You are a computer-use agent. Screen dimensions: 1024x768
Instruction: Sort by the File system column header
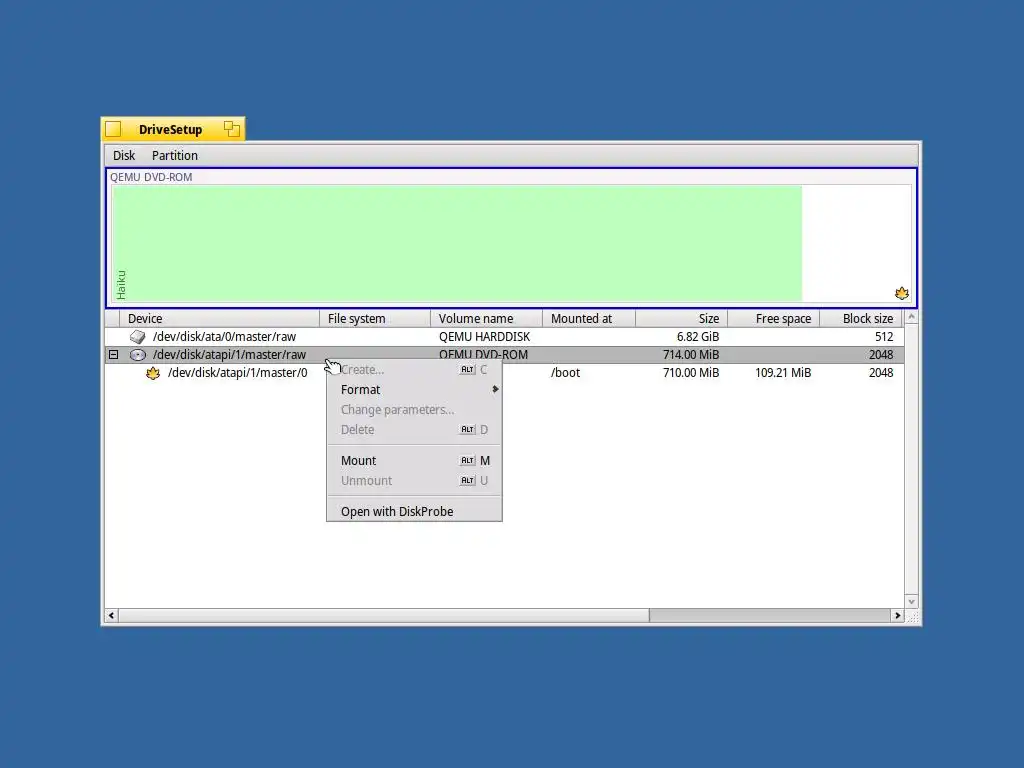pos(375,319)
